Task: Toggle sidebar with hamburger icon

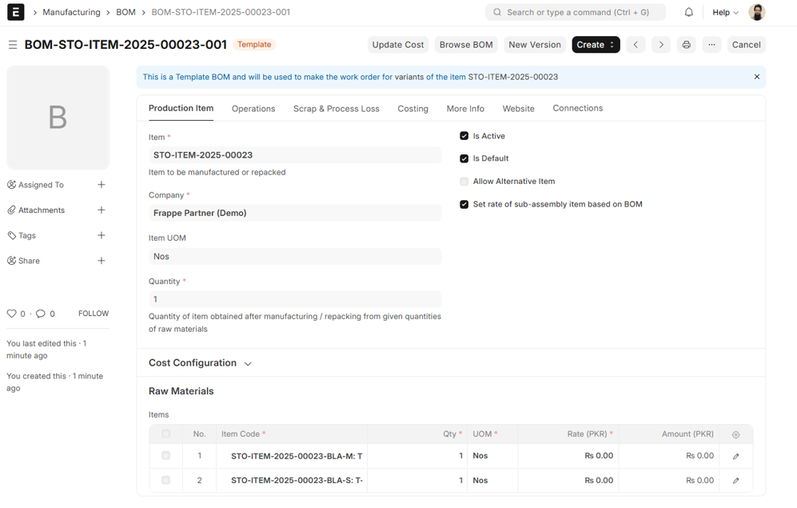Action: [x=13, y=45]
